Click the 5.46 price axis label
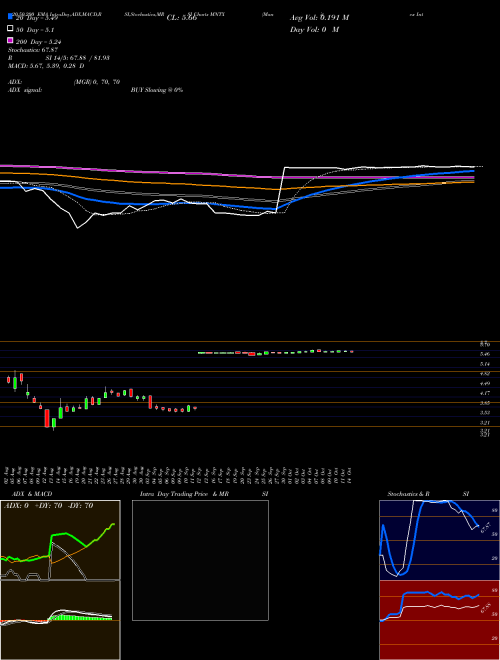Viewport: 500px width, 660px height. coord(484,354)
